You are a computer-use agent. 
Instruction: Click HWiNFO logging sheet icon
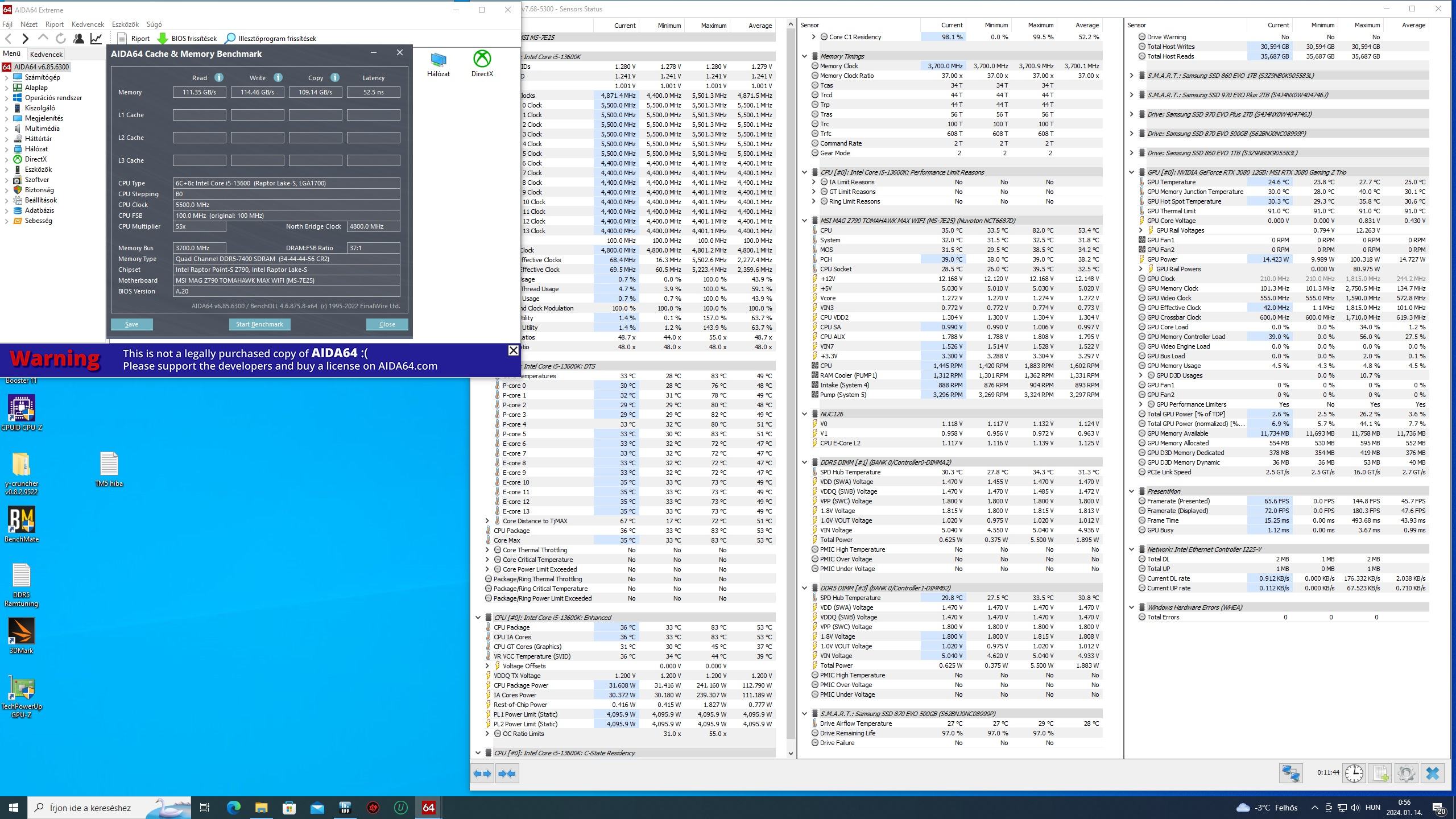(x=1380, y=773)
